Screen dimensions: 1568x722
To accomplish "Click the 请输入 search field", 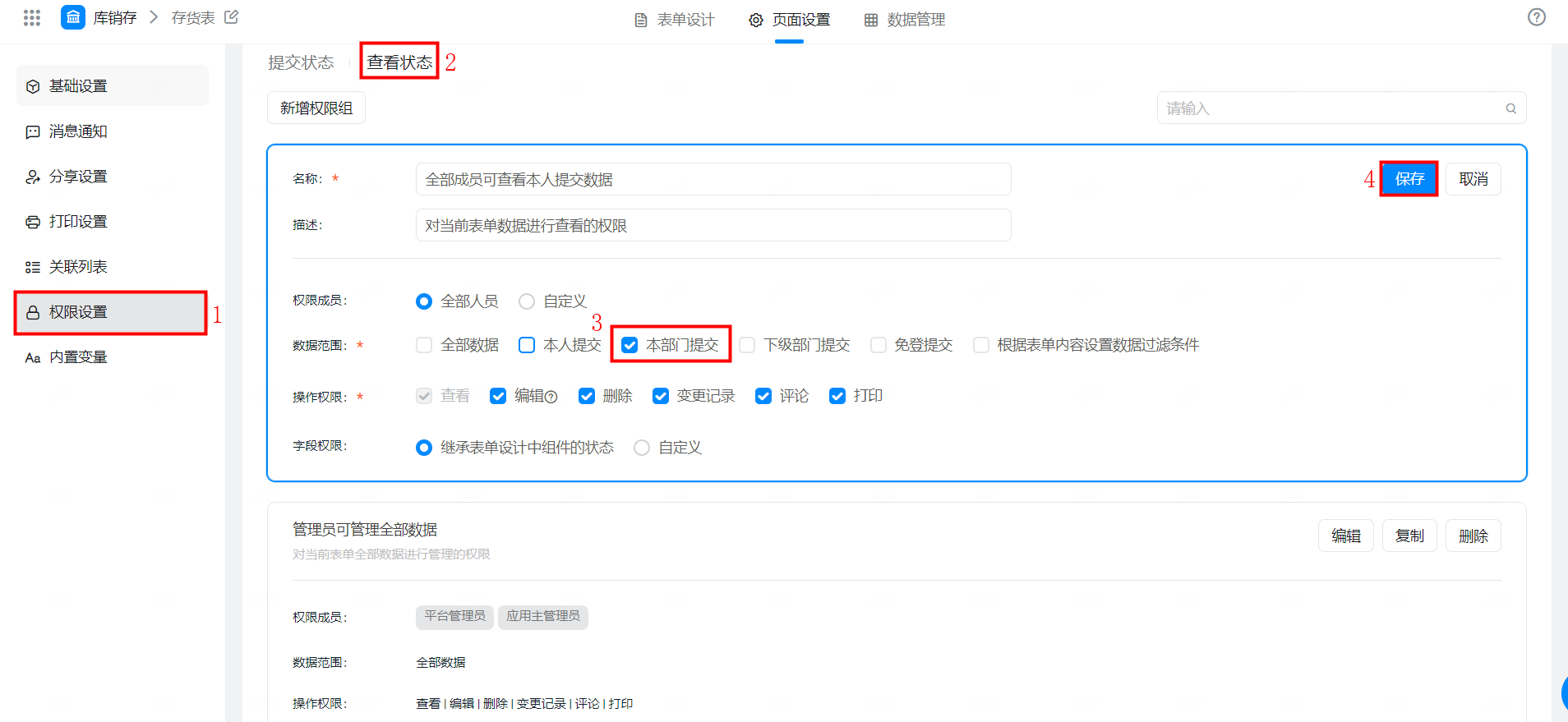I will point(1342,108).
